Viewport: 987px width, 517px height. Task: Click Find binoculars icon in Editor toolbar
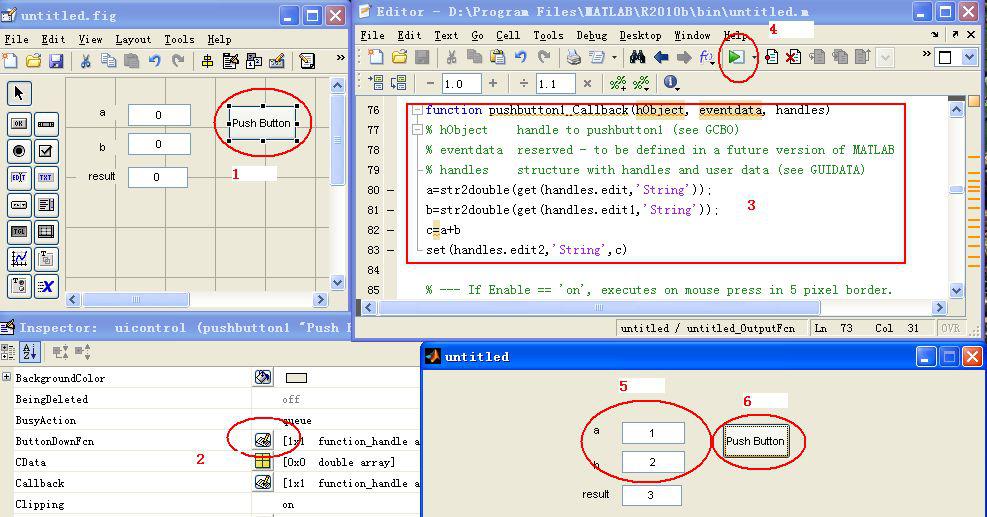[x=637, y=57]
